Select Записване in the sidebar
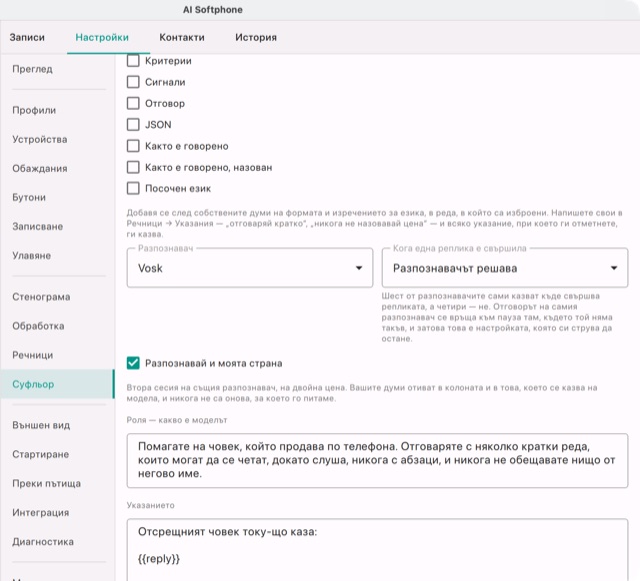Viewport: 640px width, 581px height. [57, 226]
